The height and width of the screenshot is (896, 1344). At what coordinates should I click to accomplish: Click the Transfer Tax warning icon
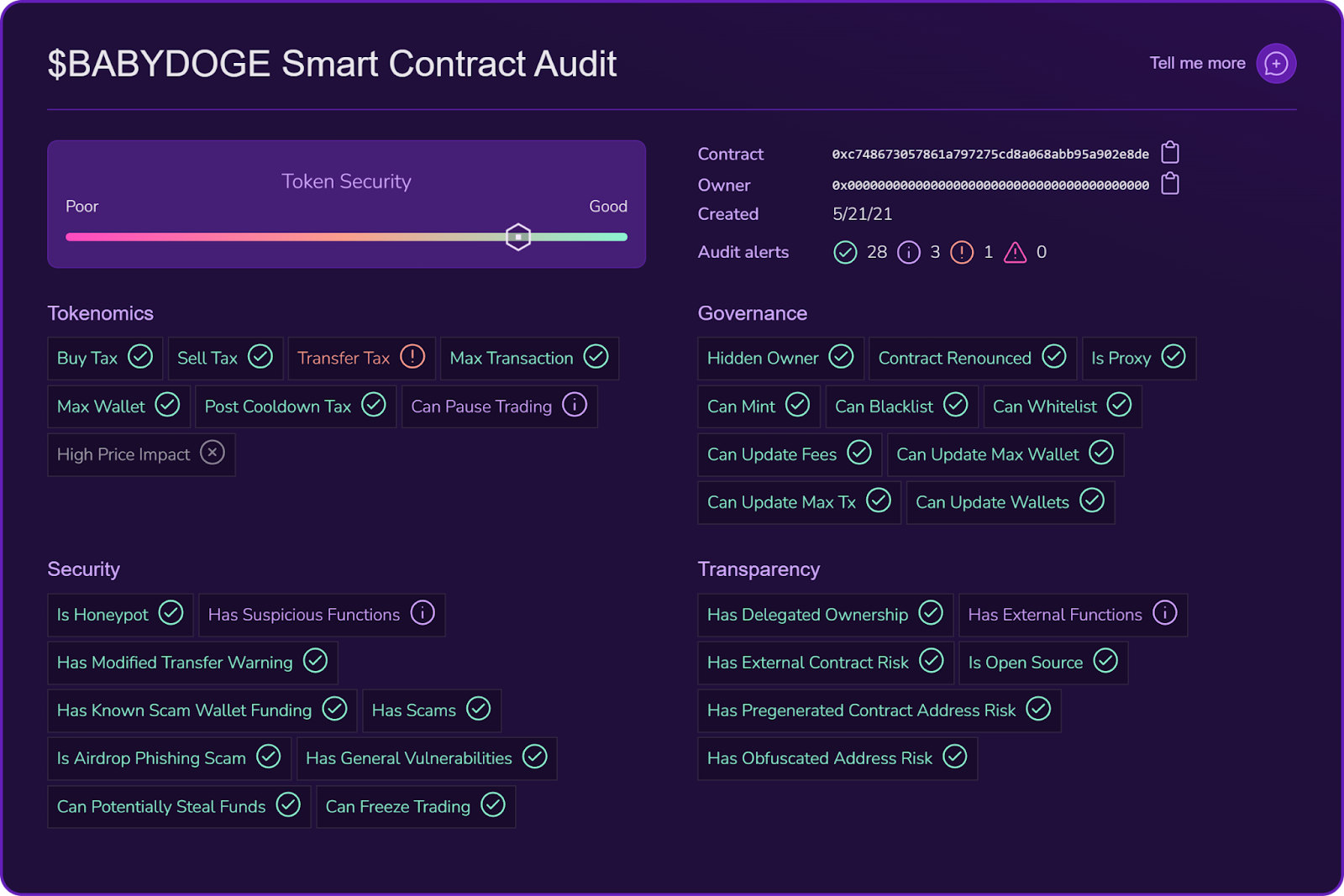click(412, 357)
